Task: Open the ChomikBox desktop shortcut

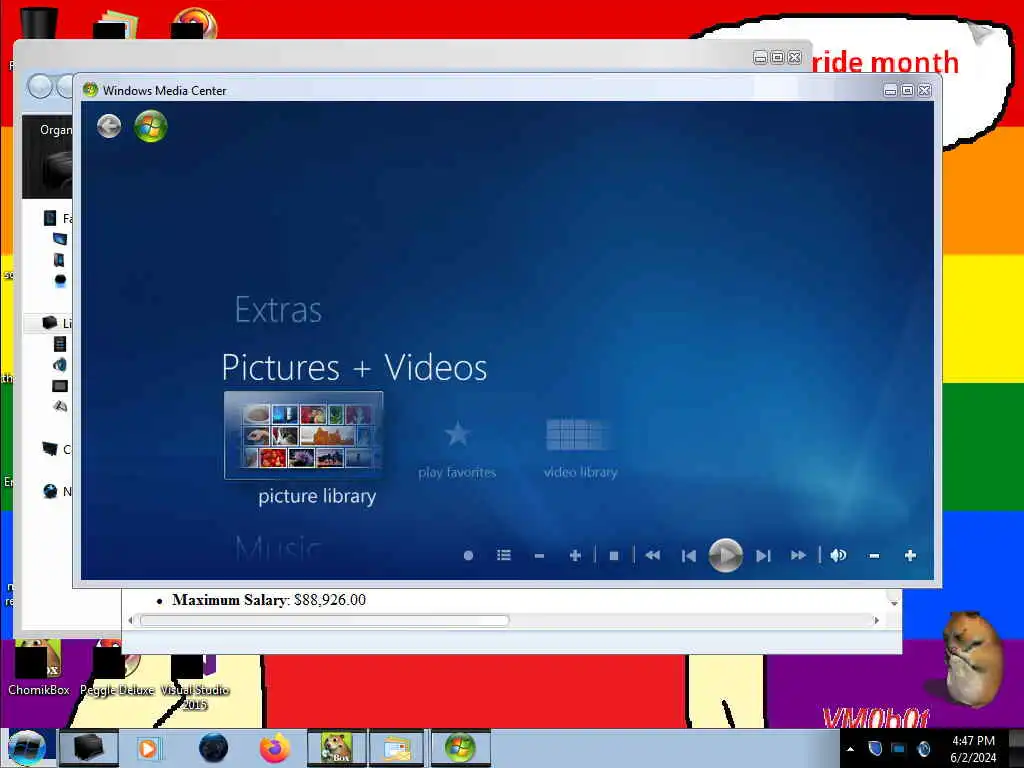Action: 39,667
